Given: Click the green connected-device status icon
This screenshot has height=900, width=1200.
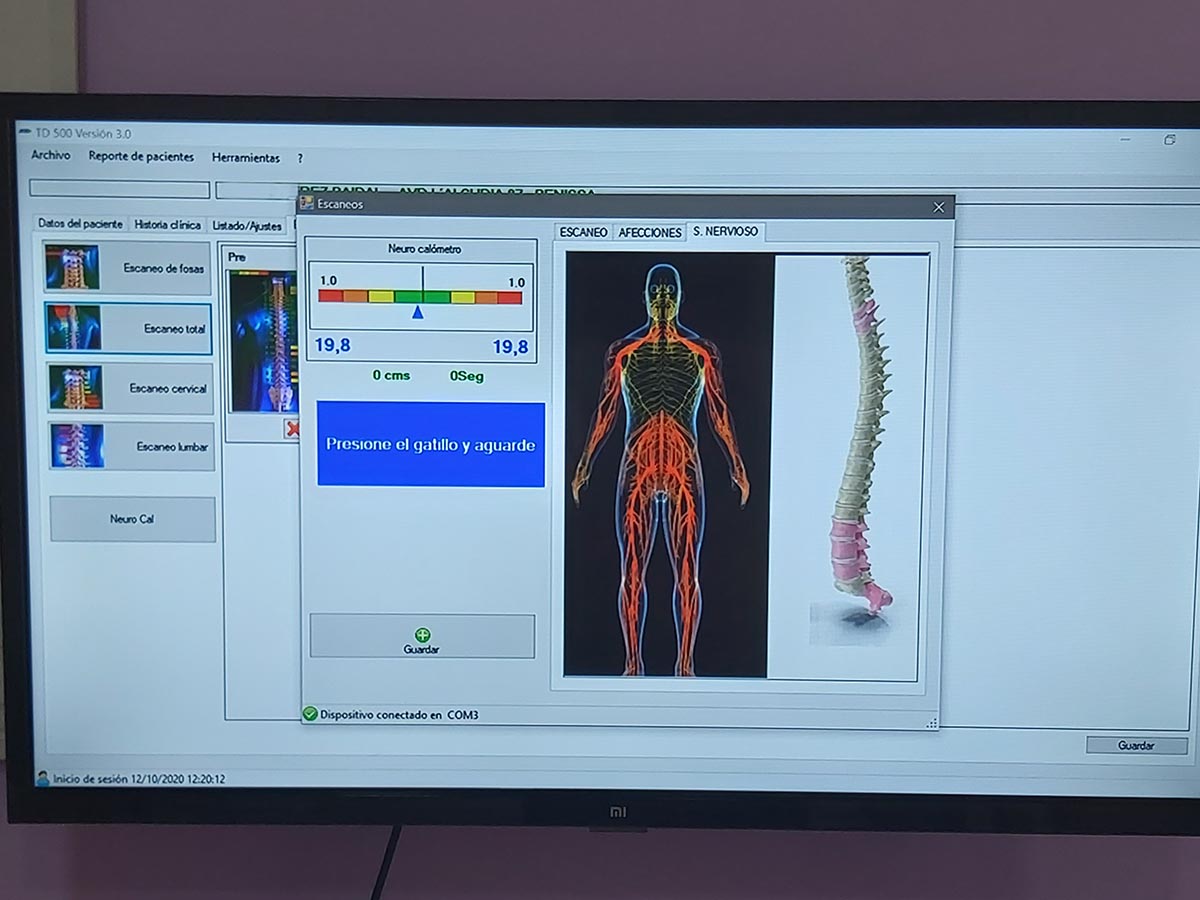Looking at the screenshot, I should coord(310,714).
